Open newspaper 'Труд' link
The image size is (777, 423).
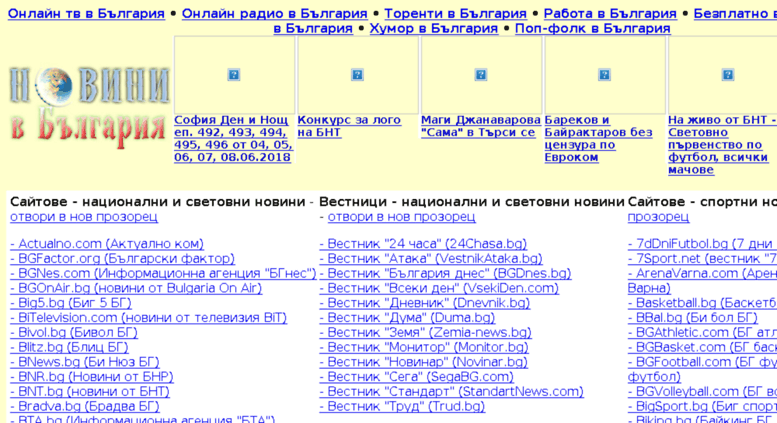pos(402,407)
